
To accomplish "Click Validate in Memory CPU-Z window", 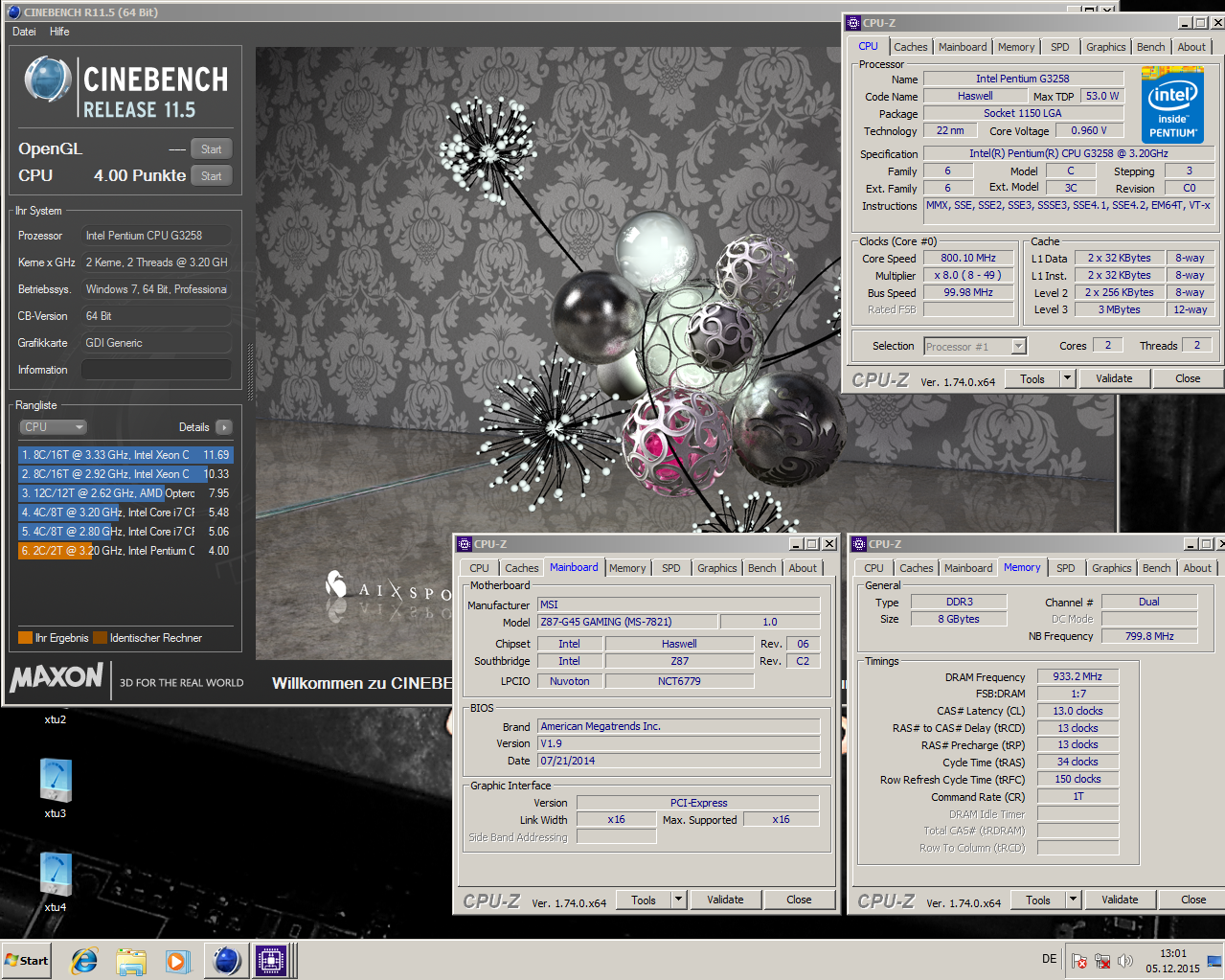I will click(x=1120, y=900).
